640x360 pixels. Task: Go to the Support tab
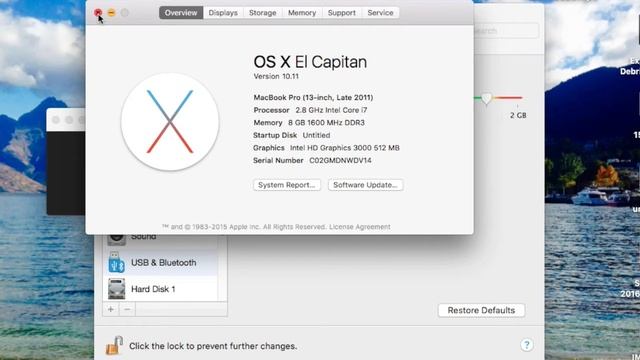click(342, 13)
